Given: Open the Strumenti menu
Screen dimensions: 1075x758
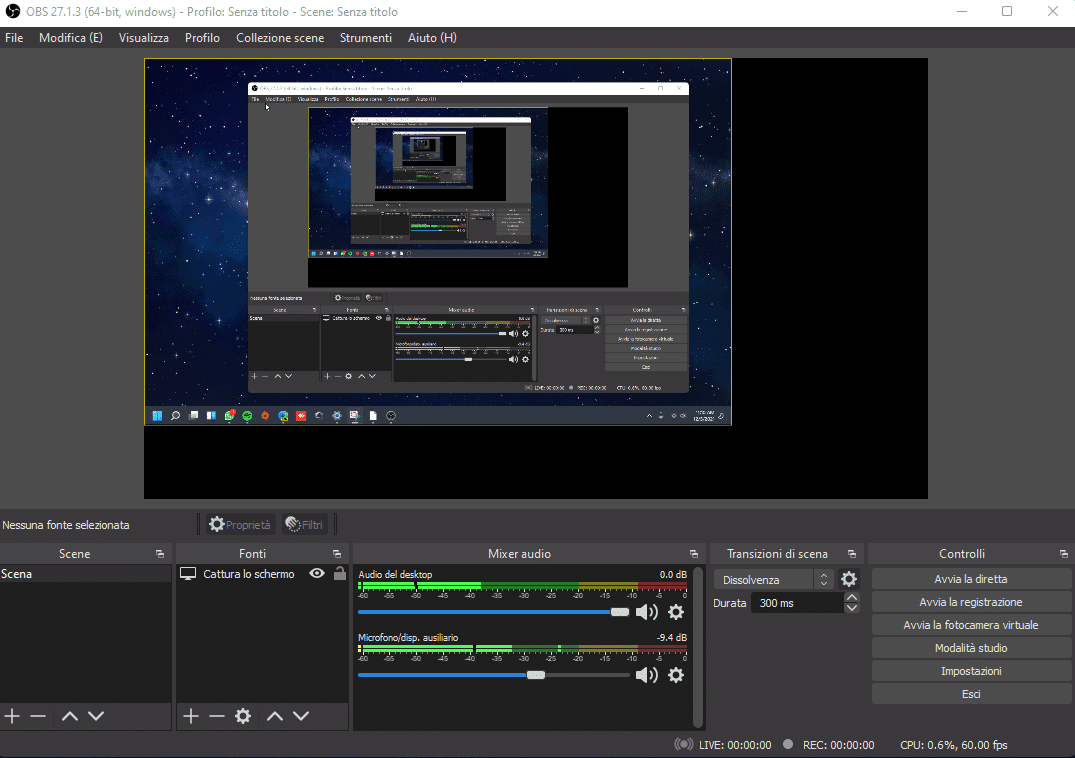Looking at the screenshot, I should tap(365, 38).
